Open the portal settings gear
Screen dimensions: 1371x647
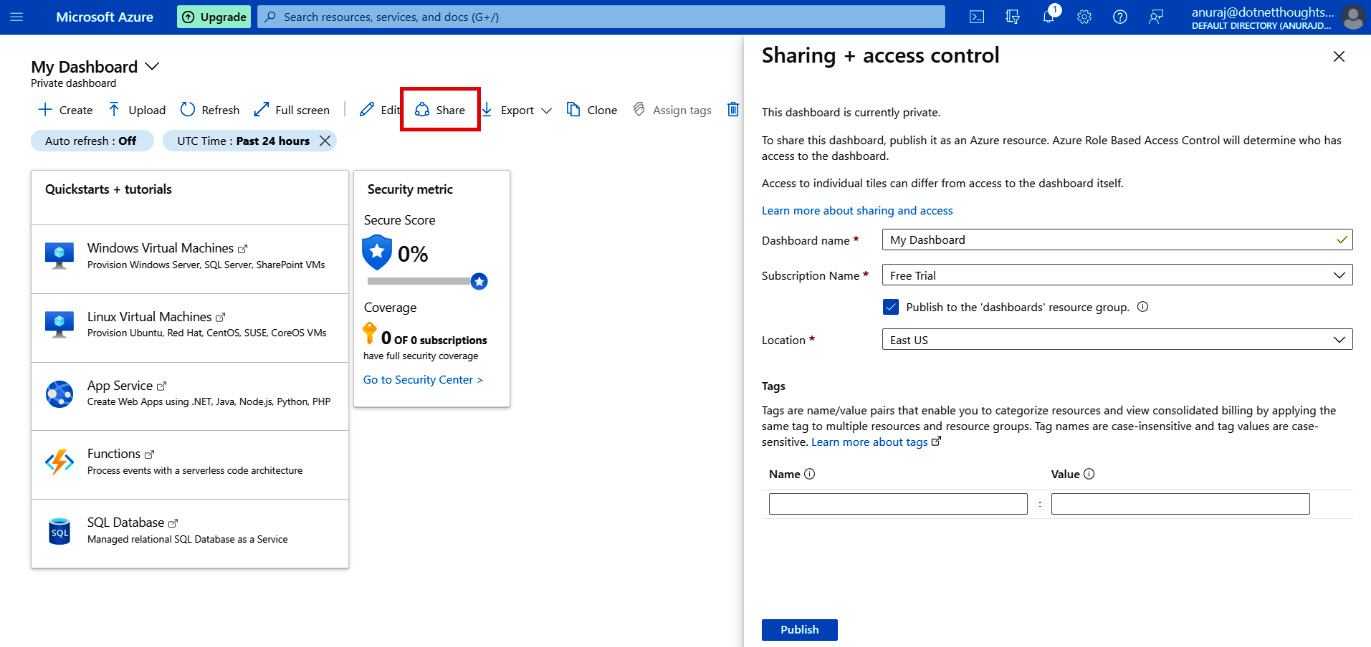pyautogui.click(x=1084, y=16)
